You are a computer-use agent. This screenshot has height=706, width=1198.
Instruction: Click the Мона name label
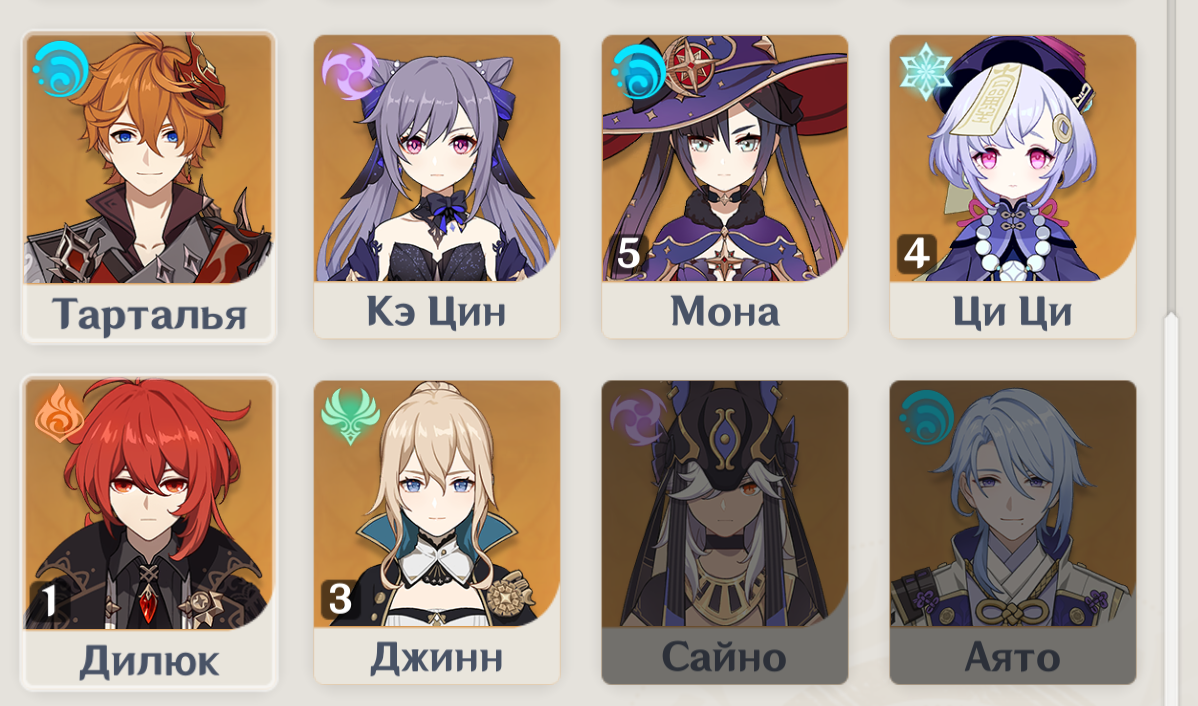tap(725, 311)
